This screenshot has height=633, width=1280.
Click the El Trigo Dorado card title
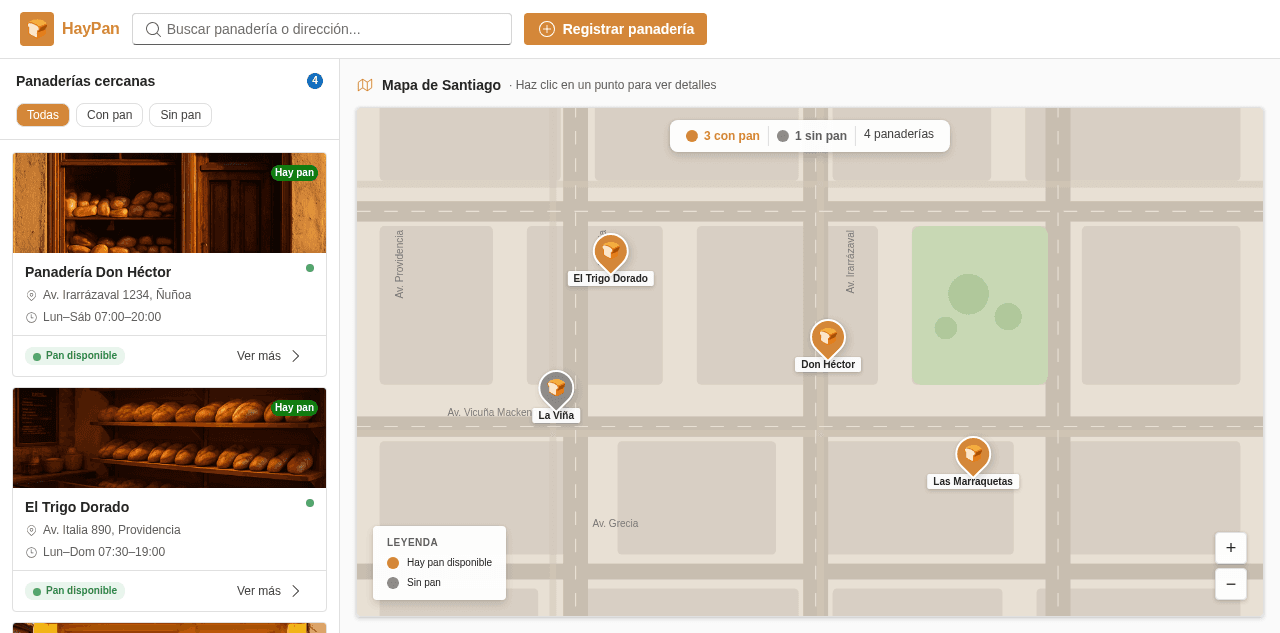(x=77, y=507)
